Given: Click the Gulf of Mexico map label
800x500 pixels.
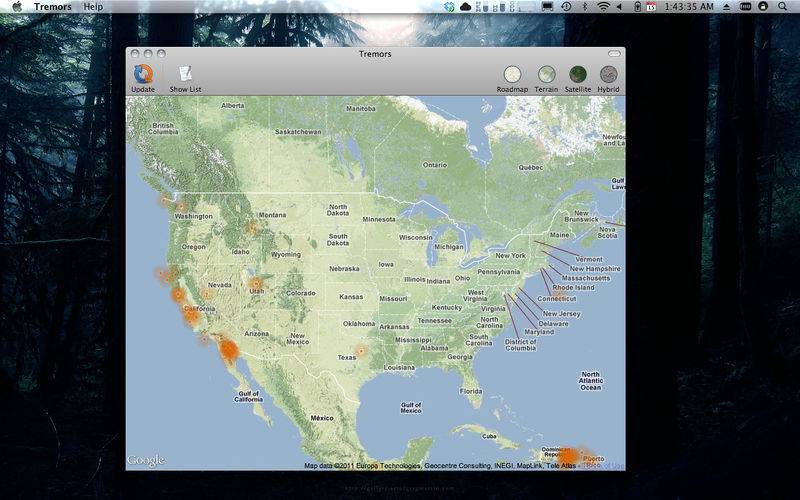Looking at the screenshot, I should point(411,408).
